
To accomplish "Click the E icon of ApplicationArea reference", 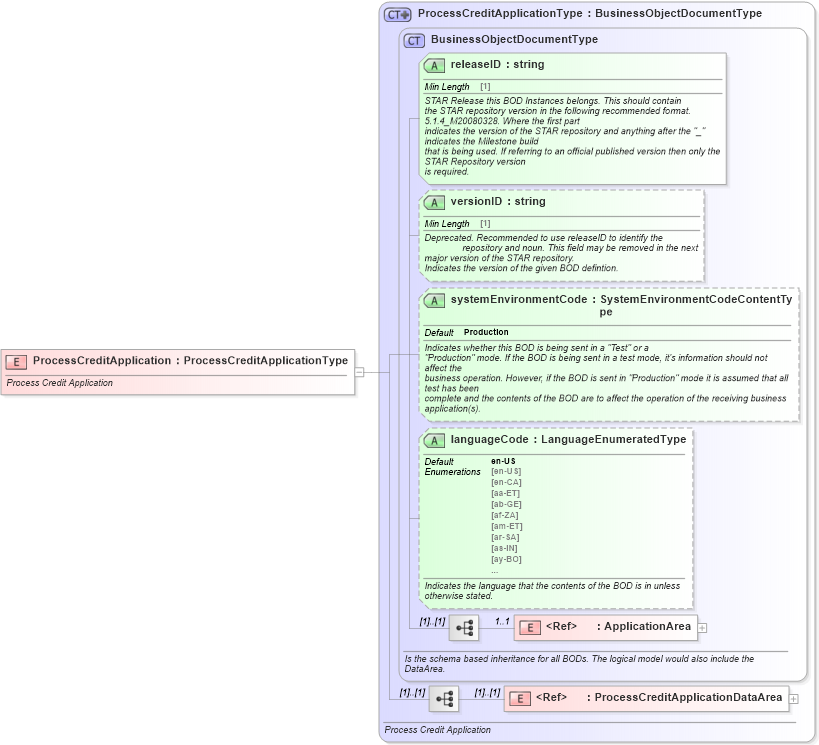I will tap(528, 627).
